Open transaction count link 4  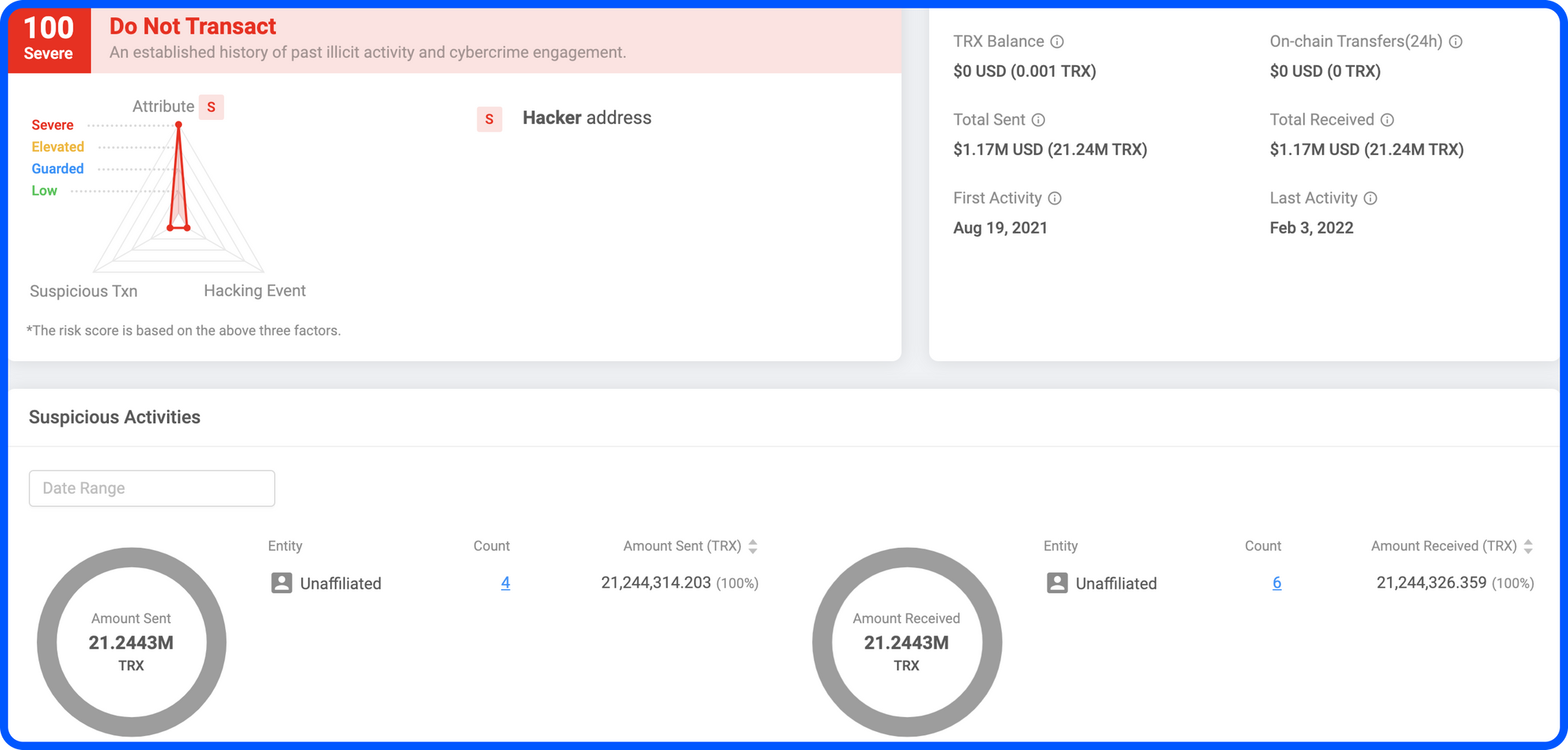pos(506,583)
